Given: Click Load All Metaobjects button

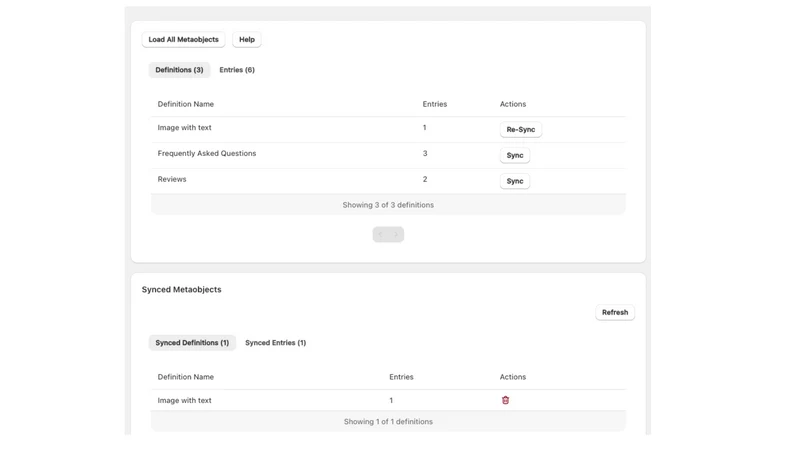Looking at the screenshot, I should click(x=183, y=39).
